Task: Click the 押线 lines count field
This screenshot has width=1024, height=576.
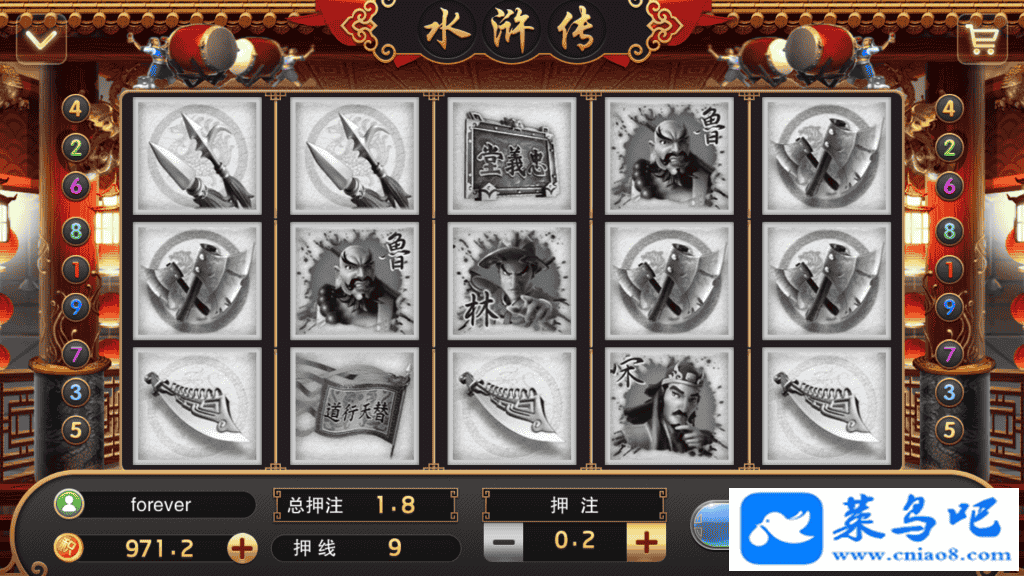Action: tap(366, 548)
